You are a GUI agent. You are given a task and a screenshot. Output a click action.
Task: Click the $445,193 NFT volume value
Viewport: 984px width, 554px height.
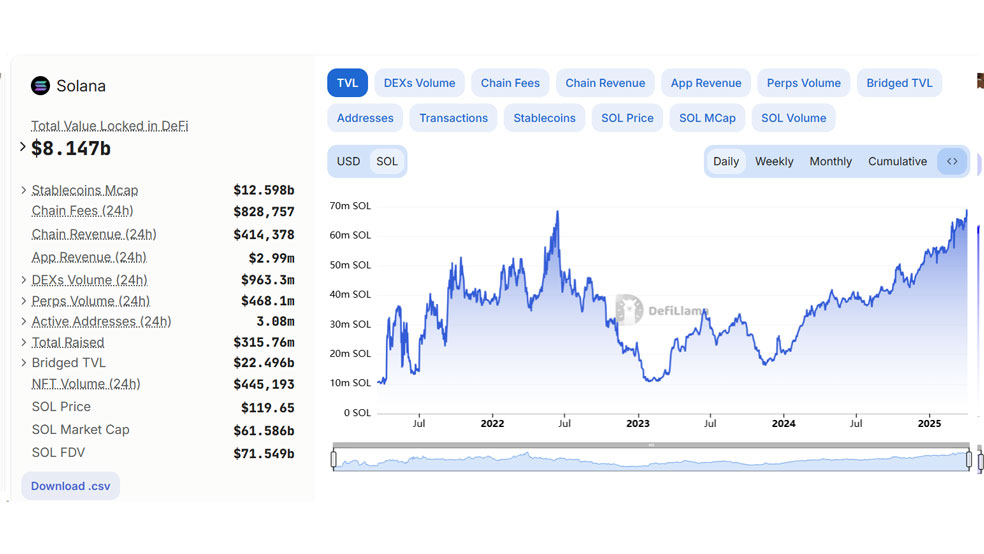click(264, 385)
